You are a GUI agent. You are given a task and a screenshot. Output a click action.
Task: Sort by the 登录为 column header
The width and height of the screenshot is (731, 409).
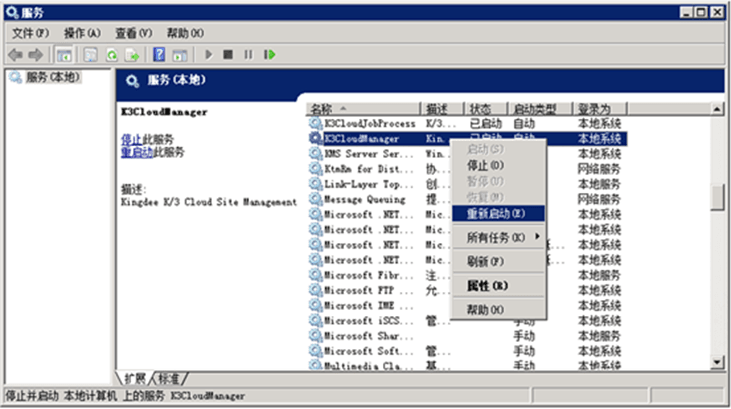click(600, 109)
